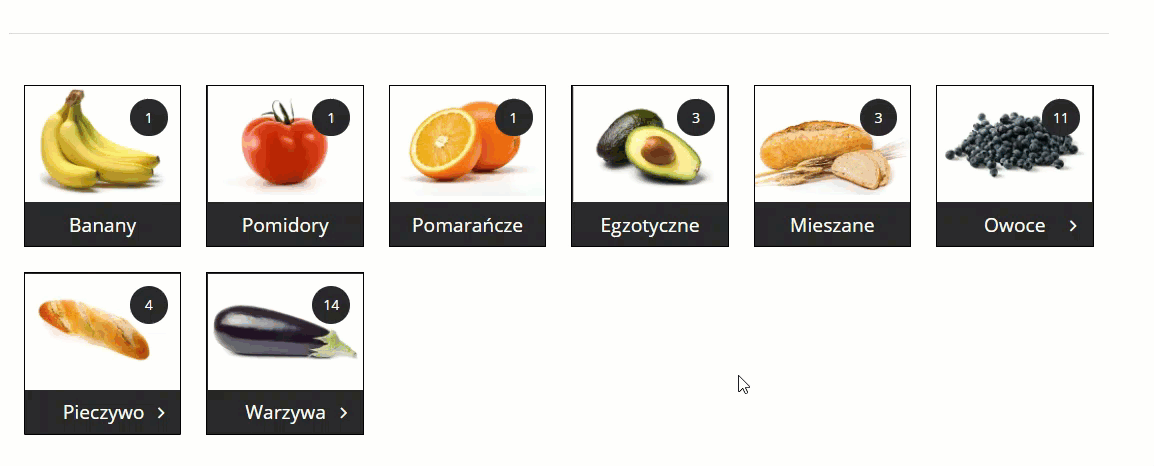Expand the Pieczywo category chevron
The image size is (1154, 466).
161,413
